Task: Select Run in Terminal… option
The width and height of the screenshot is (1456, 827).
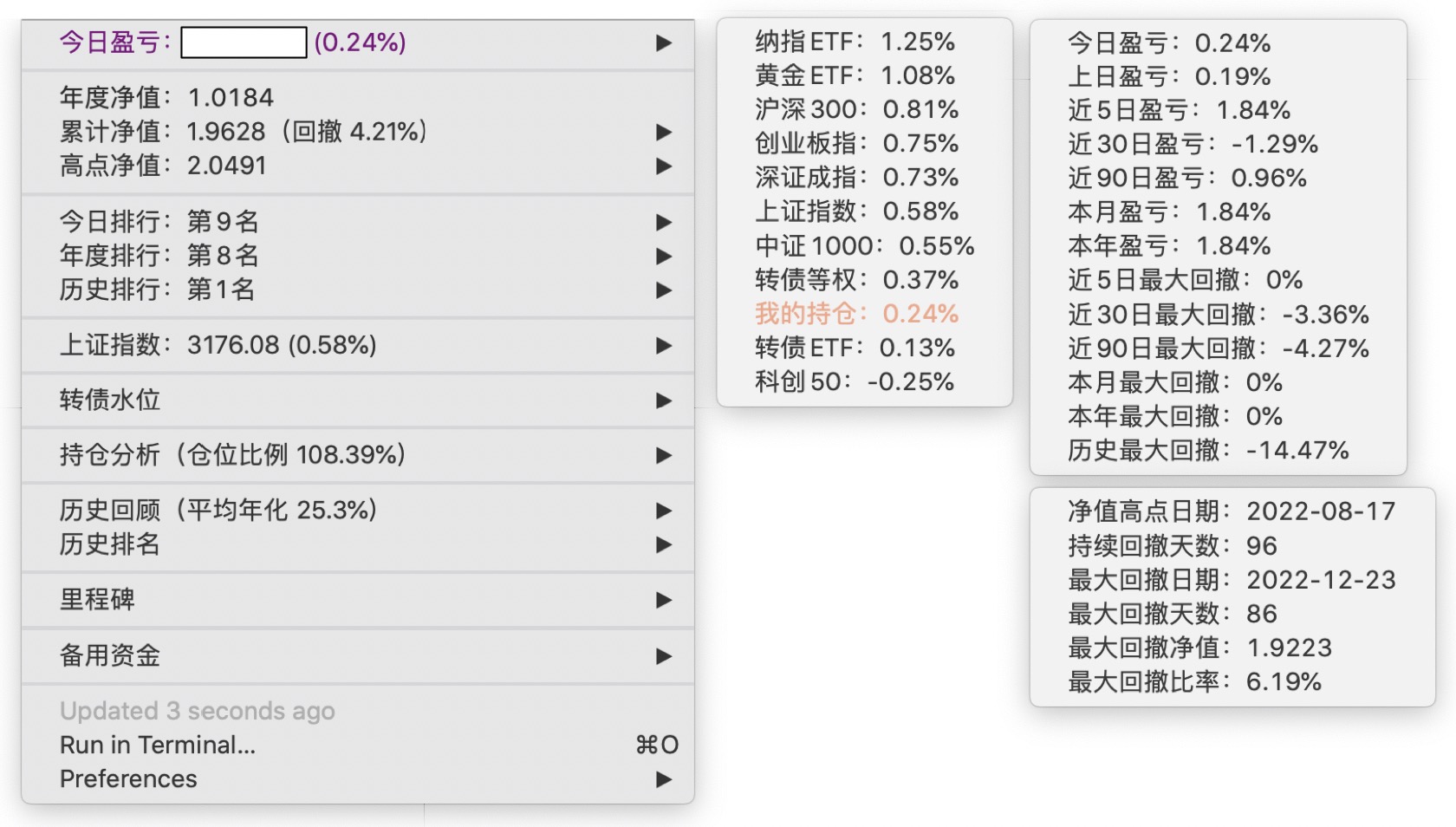Action: 158,745
